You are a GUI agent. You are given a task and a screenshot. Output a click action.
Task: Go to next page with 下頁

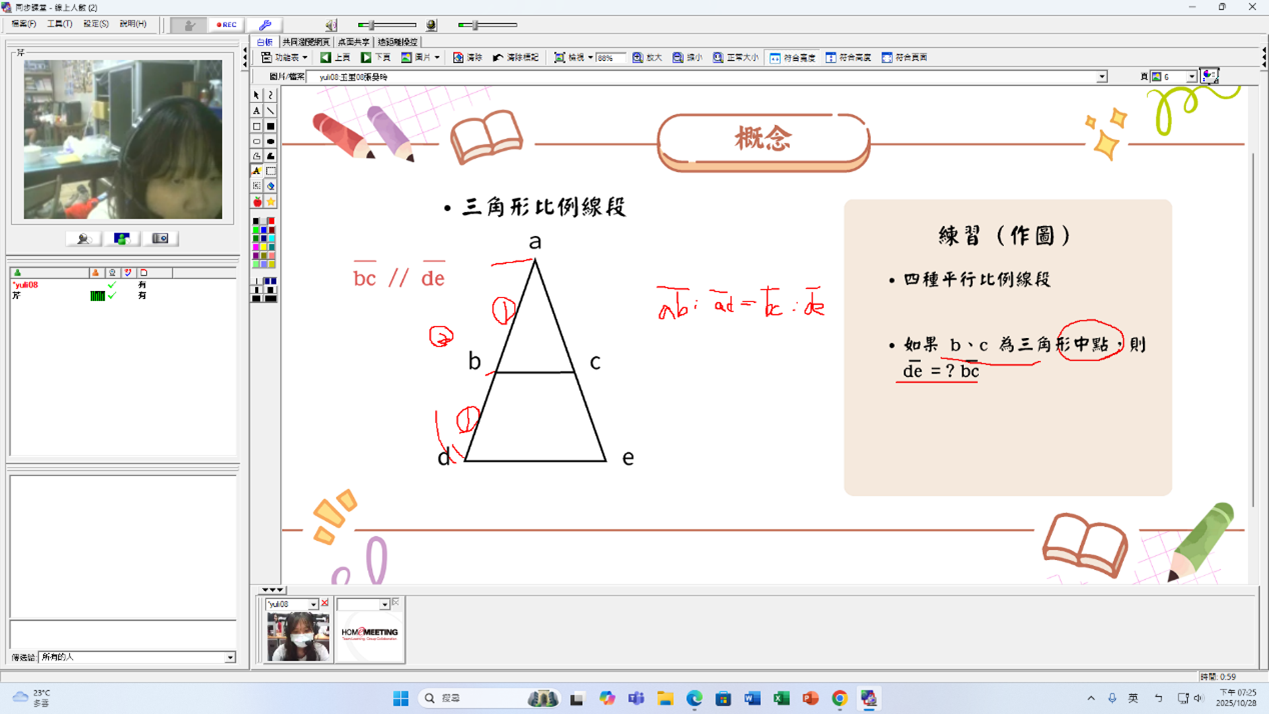(x=376, y=58)
